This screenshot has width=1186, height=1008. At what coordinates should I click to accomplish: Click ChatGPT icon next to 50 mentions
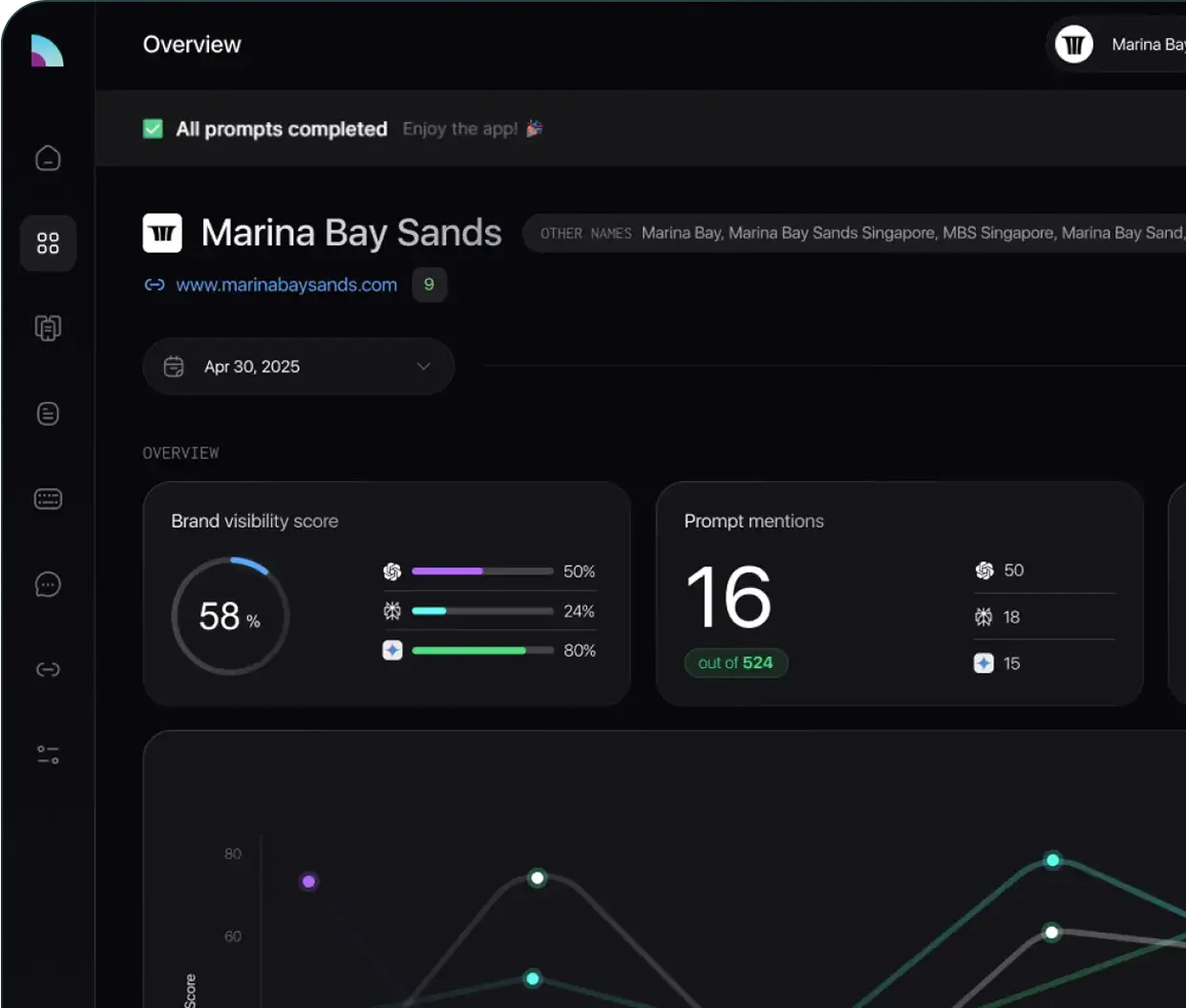(x=985, y=570)
